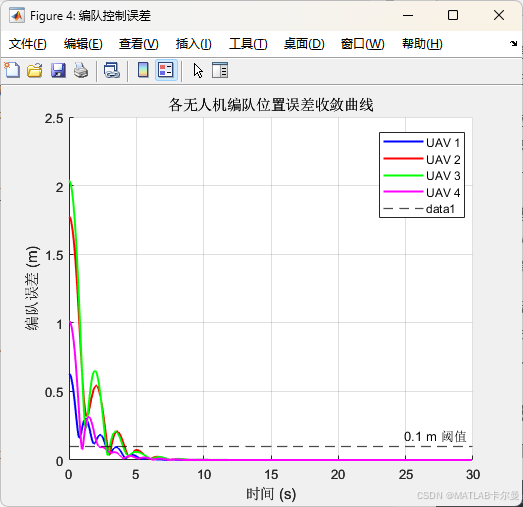This screenshot has width=523, height=507.
Task: Insert a colorbar via toolbar icon
Action: coord(143,70)
